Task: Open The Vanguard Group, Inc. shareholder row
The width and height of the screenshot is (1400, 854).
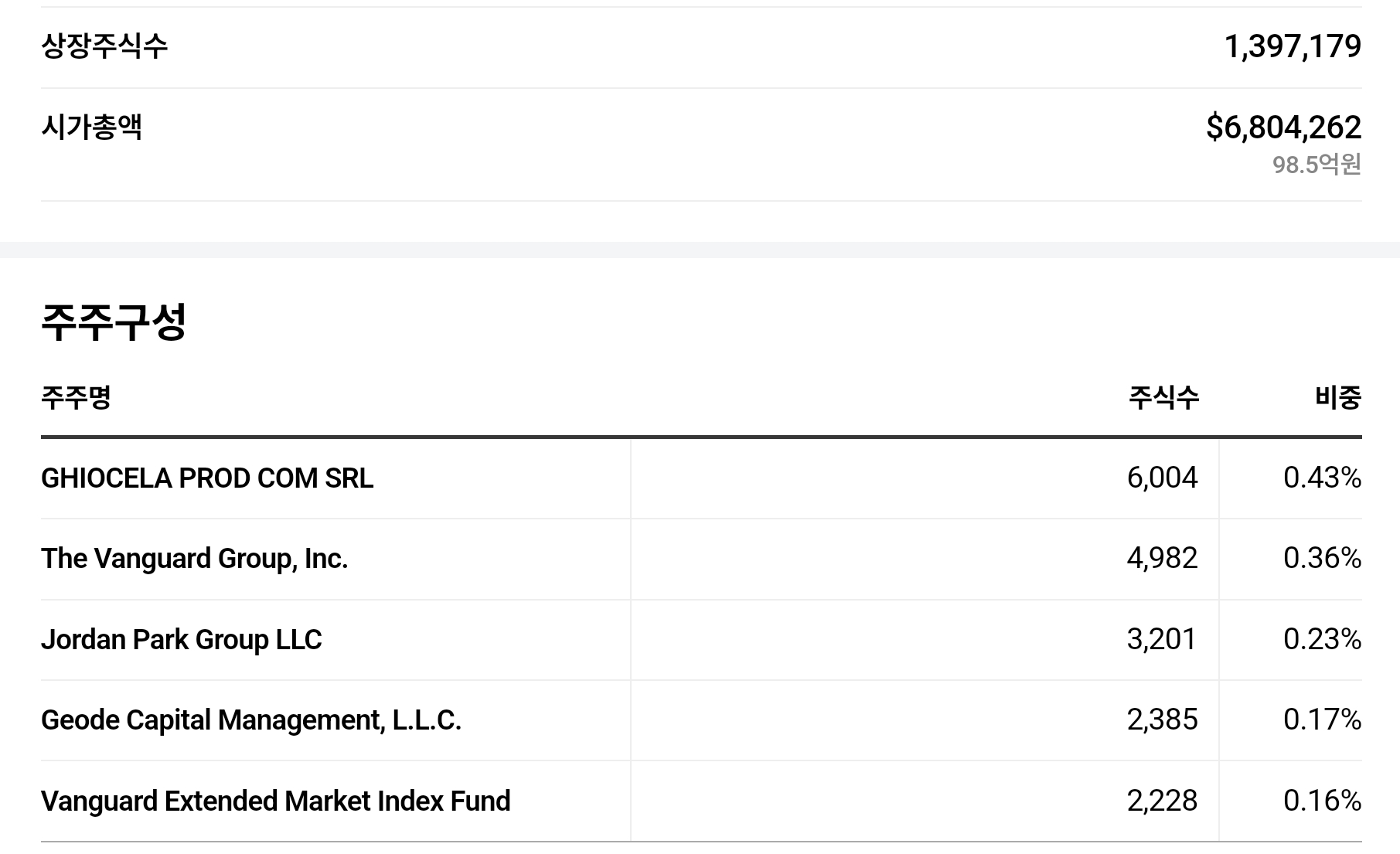Action: [701, 559]
